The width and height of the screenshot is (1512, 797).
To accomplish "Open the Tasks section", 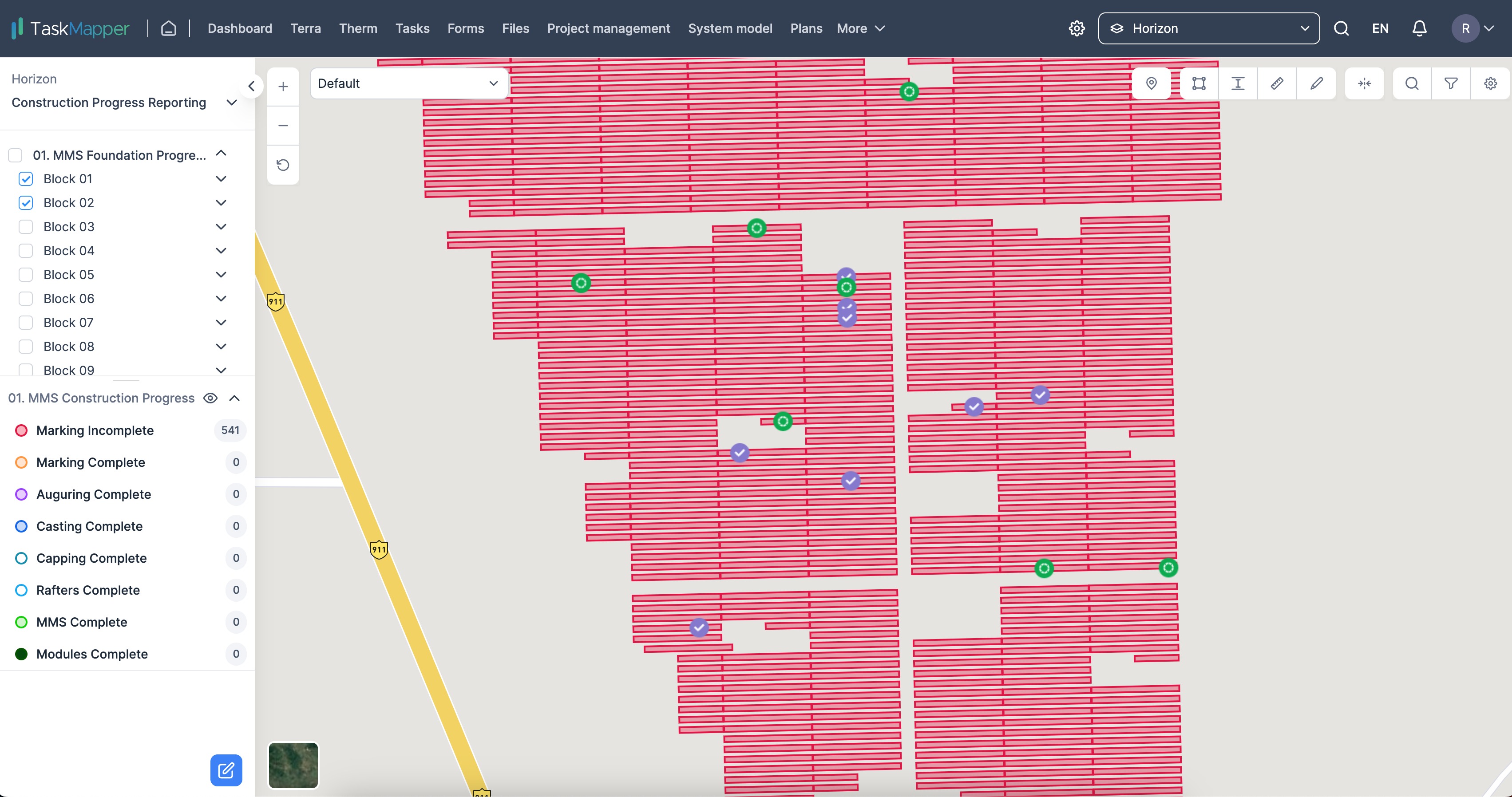I will click(x=412, y=28).
